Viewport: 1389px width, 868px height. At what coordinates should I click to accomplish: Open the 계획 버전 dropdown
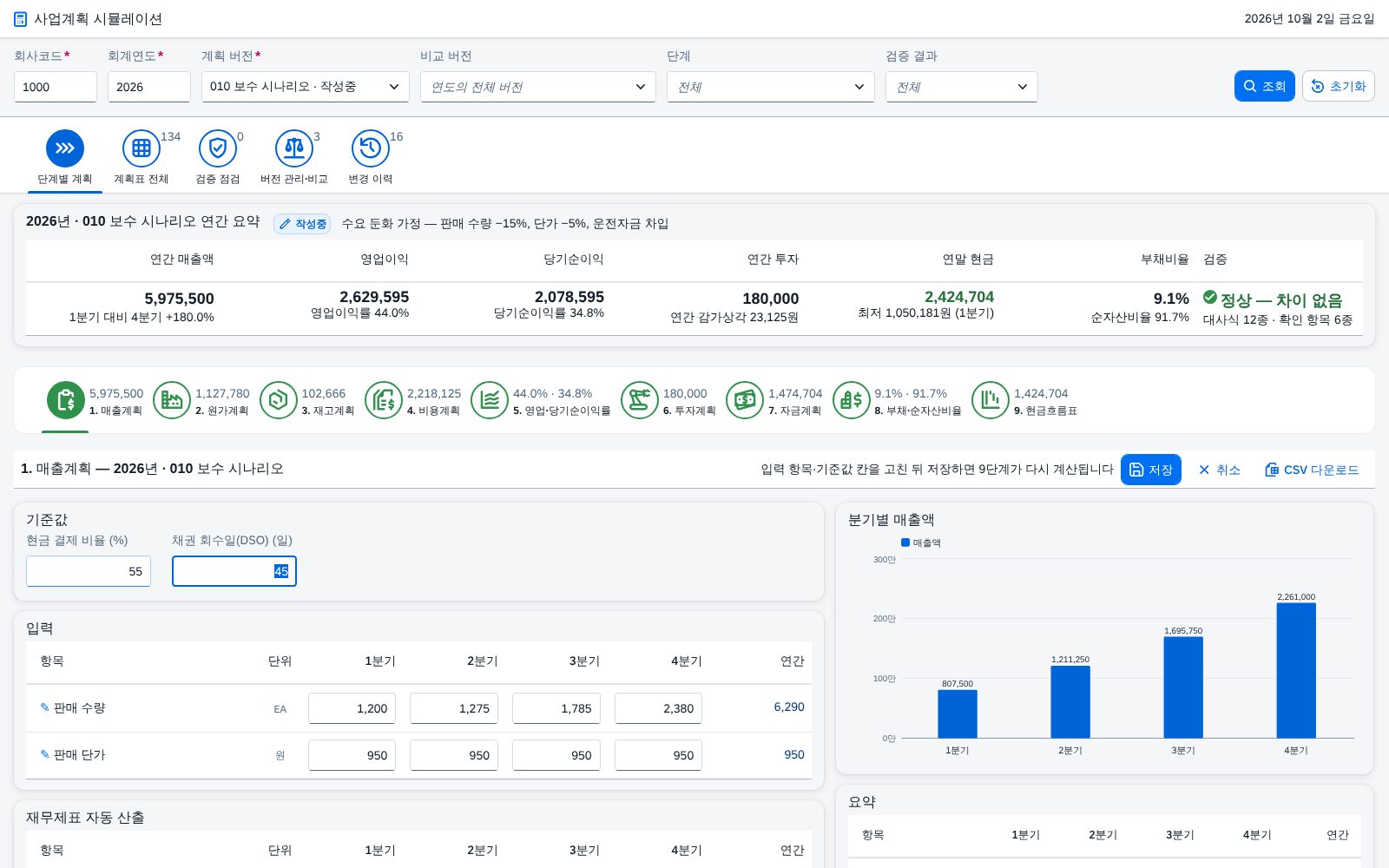[x=306, y=87]
